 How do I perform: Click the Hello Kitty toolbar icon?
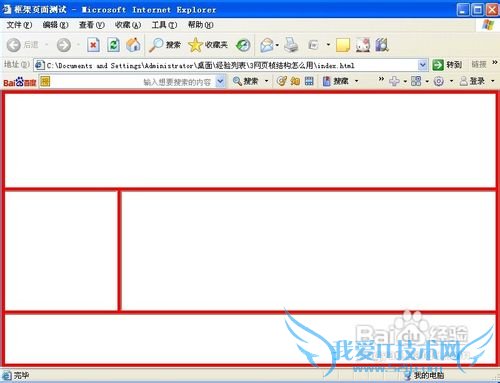363,45
